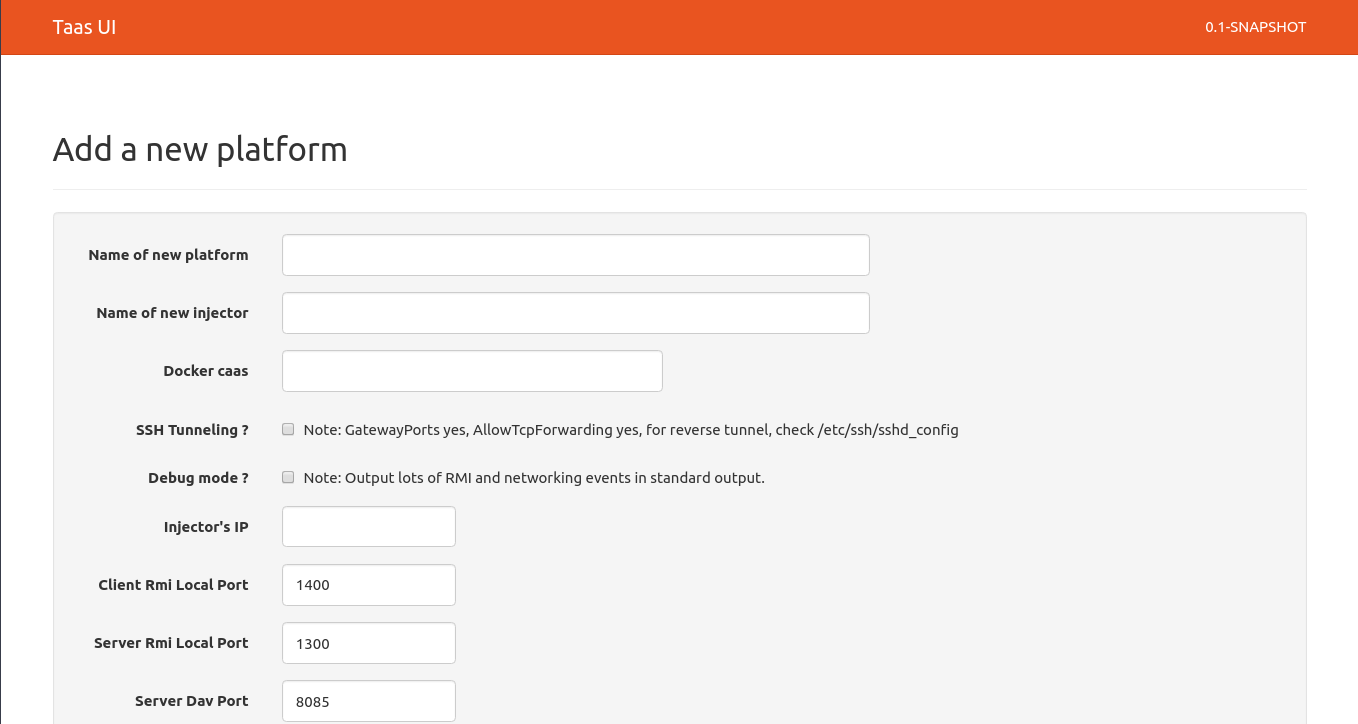Click the 'Docker caas' label text
Viewport: 1358px width, 724px height.
tap(205, 371)
